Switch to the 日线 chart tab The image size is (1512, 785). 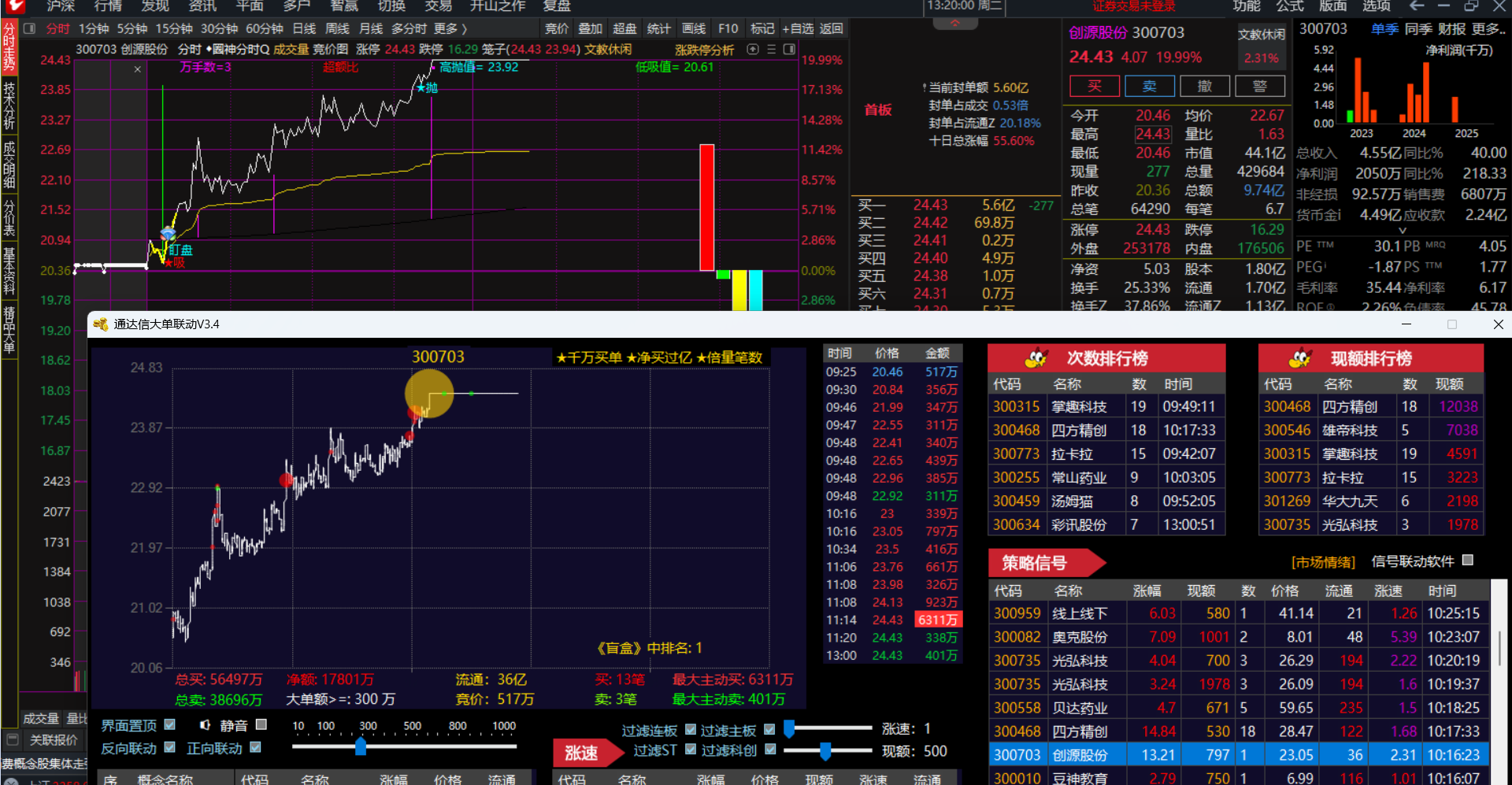coord(304,28)
